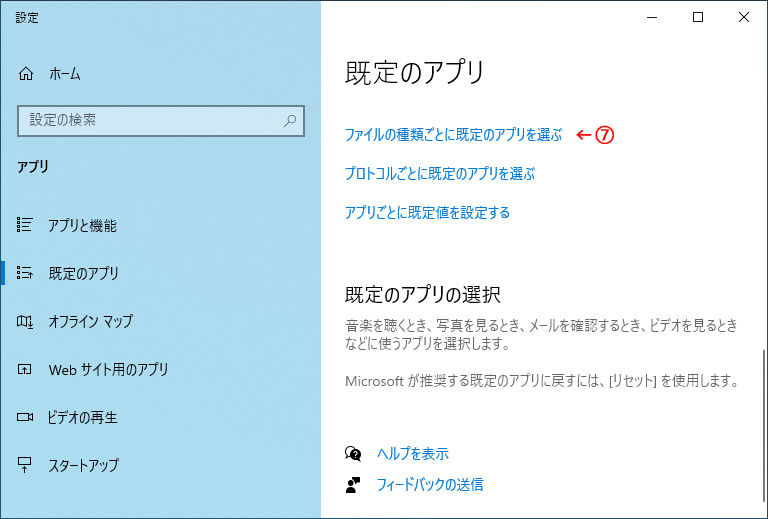Click the vertical scrollbar thumb
Viewport: 768px width, 519px height.
point(764,427)
